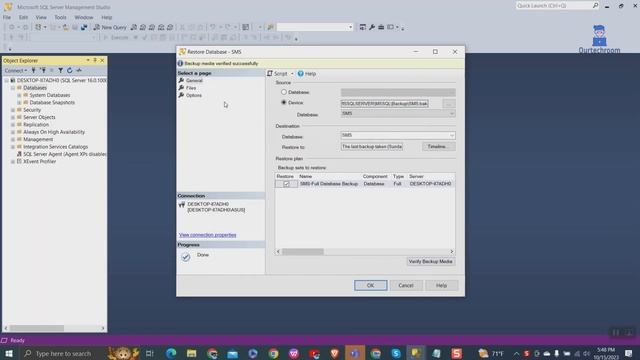Select the Always On High Availability node
This screenshot has height=360, width=640.
54,132
